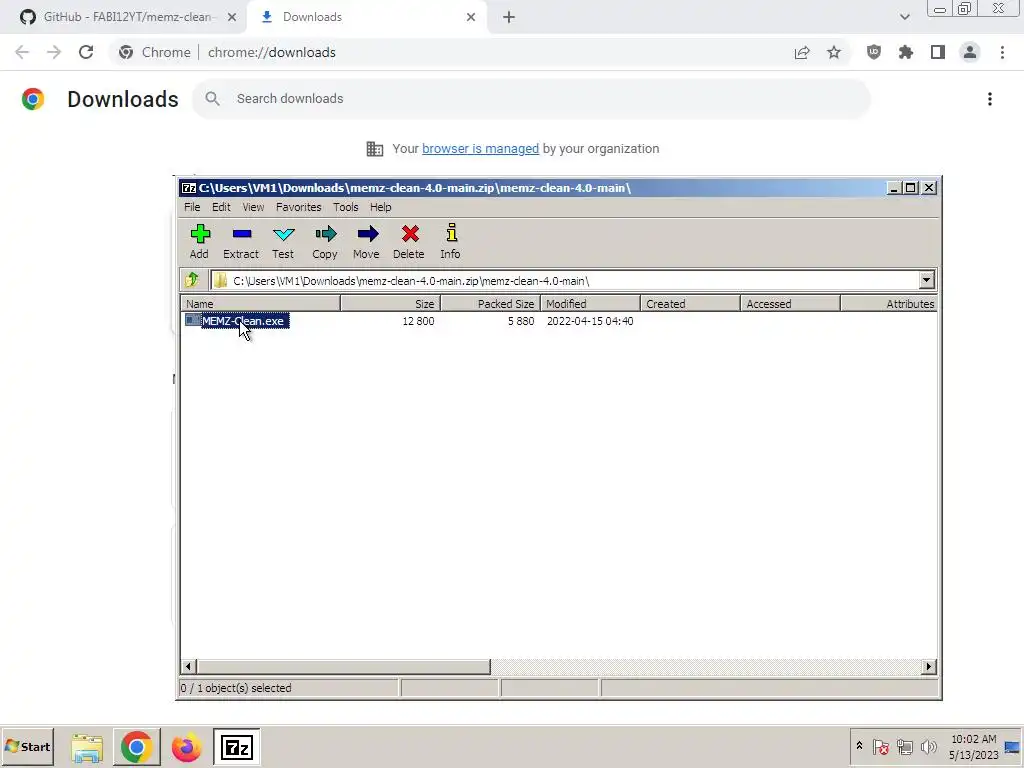Image resolution: width=1024 pixels, height=768 pixels.
Task: Click the 7-Zip taskbar button
Action: click(x=236, y=747)
